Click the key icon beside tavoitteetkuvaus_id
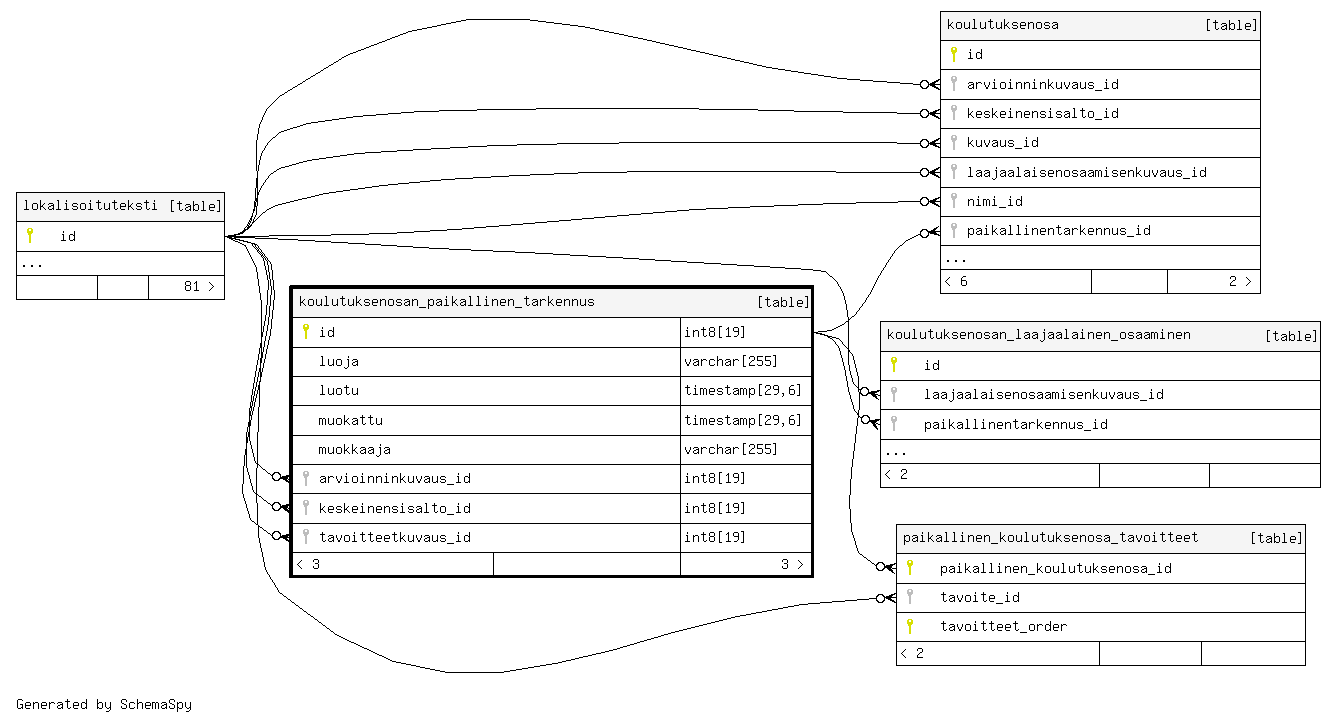The height and width of the screenshot is (723, 1336). [x=306, y=537]
